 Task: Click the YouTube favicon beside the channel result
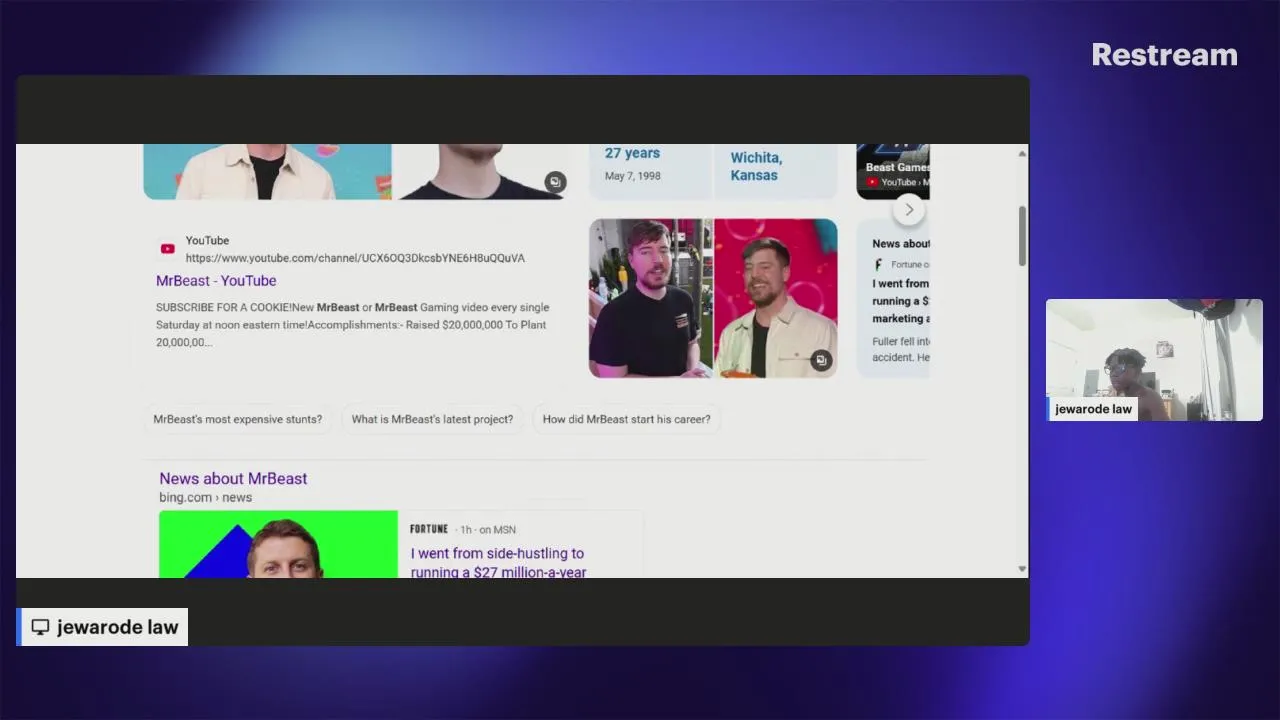[x=167, y=249]
